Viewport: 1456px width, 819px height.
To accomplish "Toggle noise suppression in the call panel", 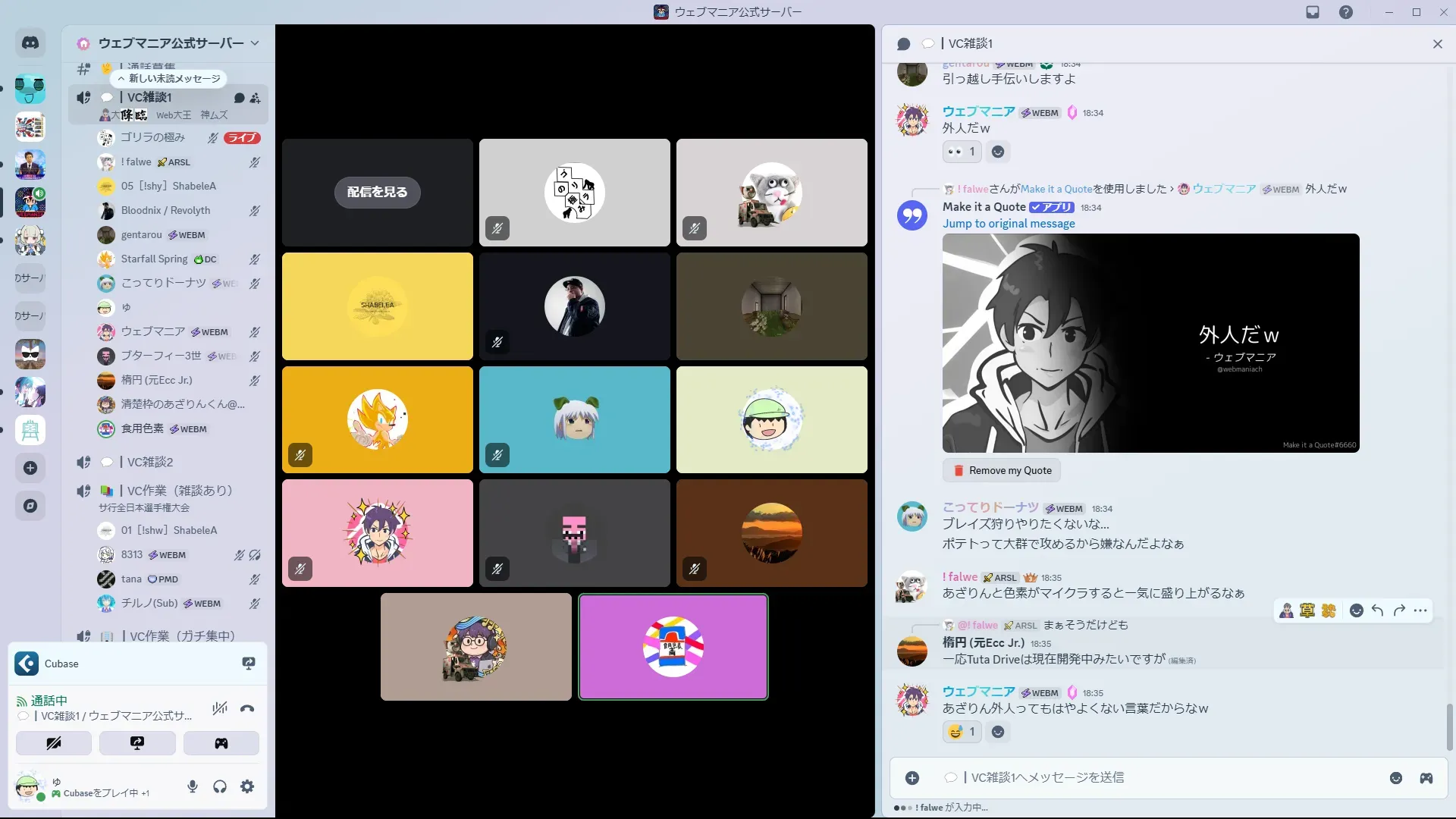I will tap(220, 709).
